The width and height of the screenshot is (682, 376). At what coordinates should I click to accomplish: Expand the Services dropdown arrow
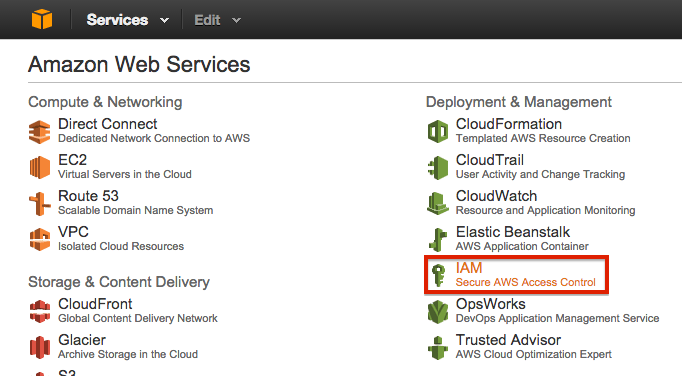coord(164,20)
